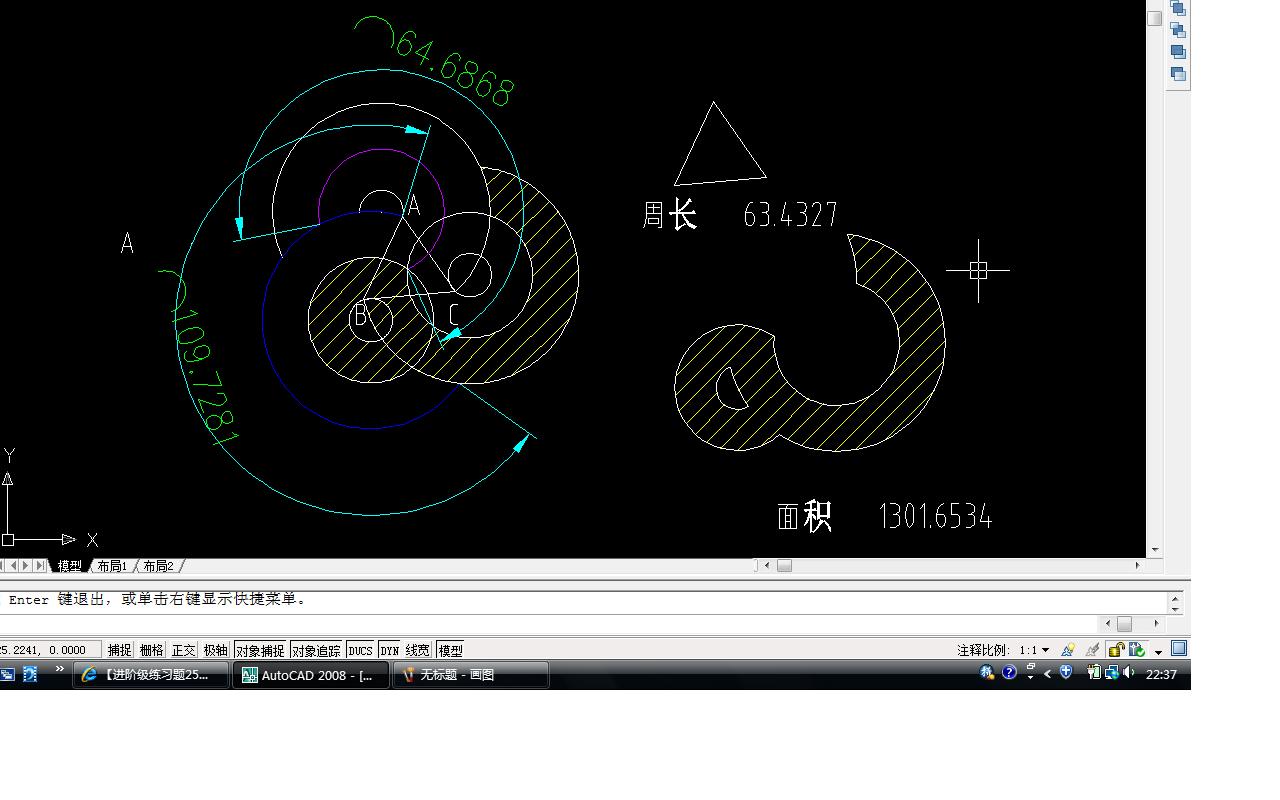The height and width of the screenshot is (800, 1280).
Task: Toggle DYN dynamic input button
Action: click(389, 650)
